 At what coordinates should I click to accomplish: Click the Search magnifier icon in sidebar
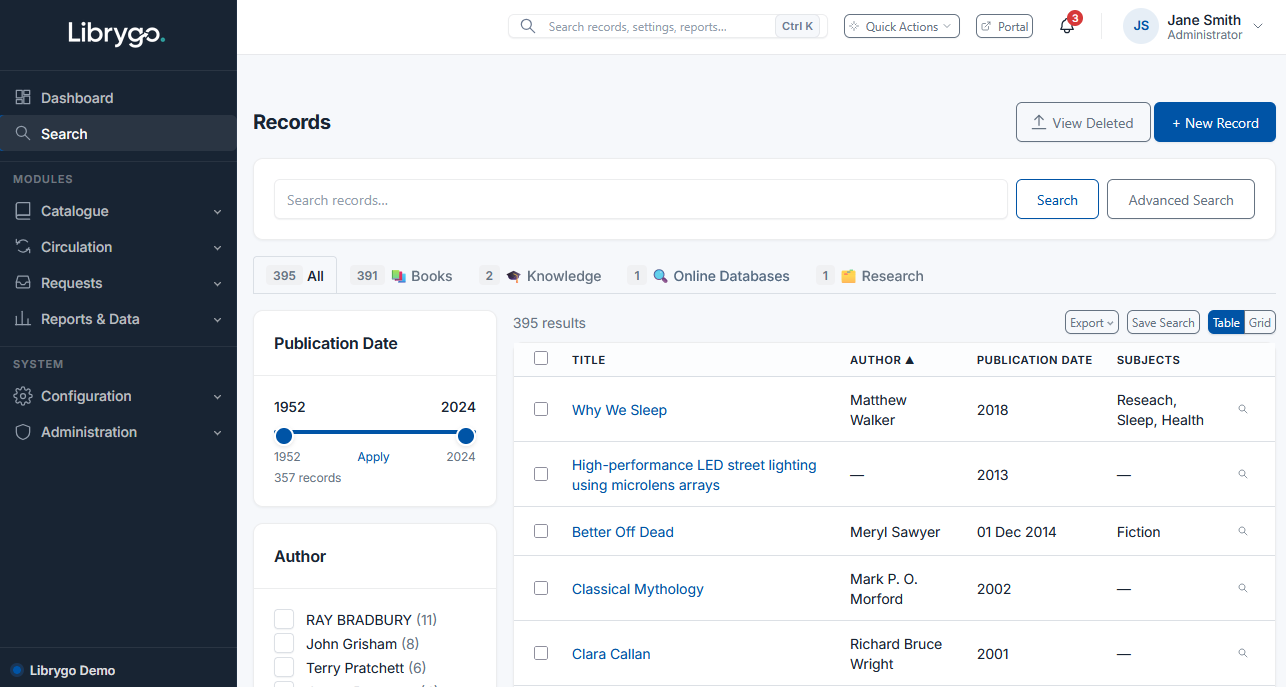coord(23,133)
